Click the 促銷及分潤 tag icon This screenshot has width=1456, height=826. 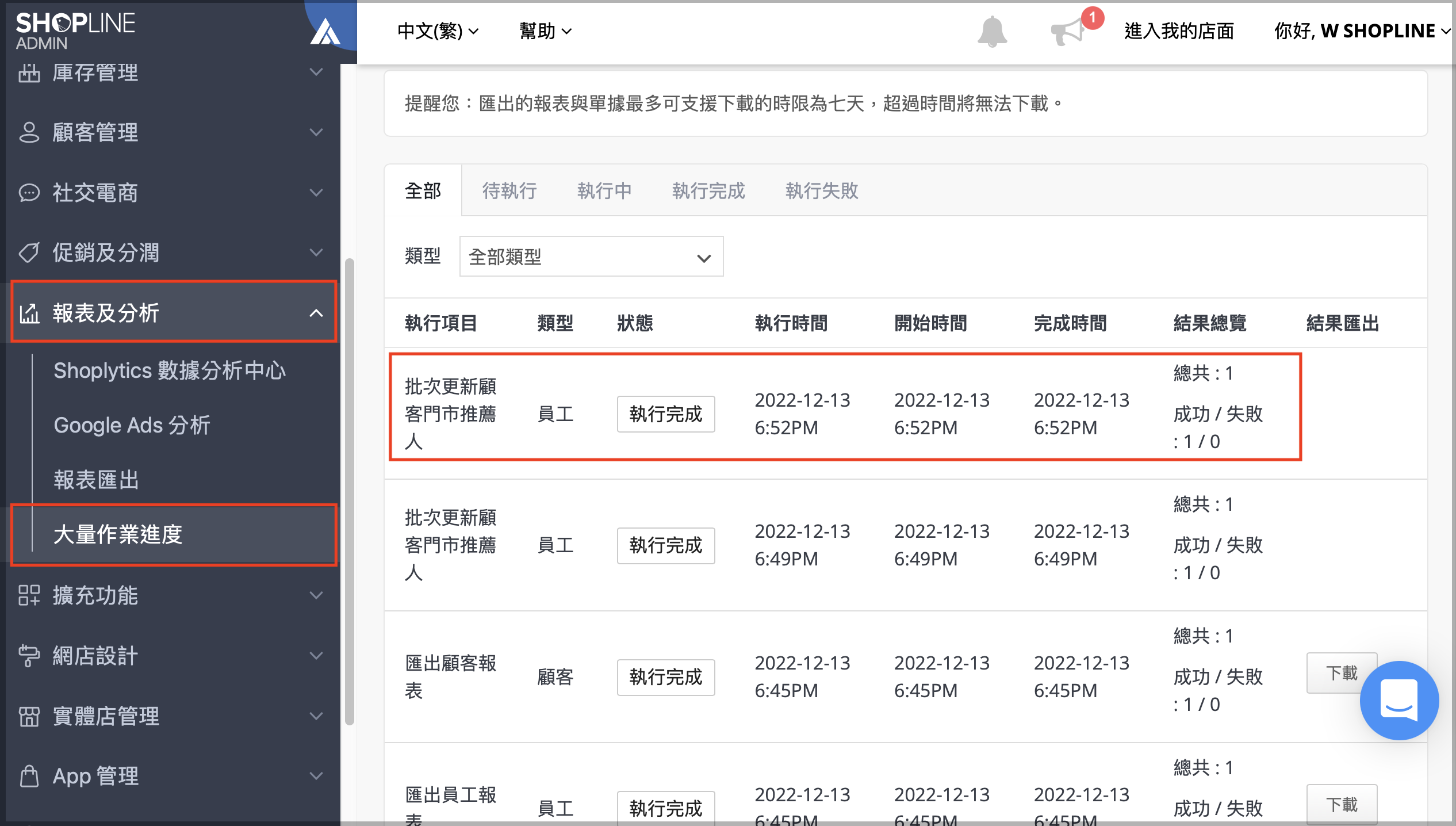[x=29, y=253]
